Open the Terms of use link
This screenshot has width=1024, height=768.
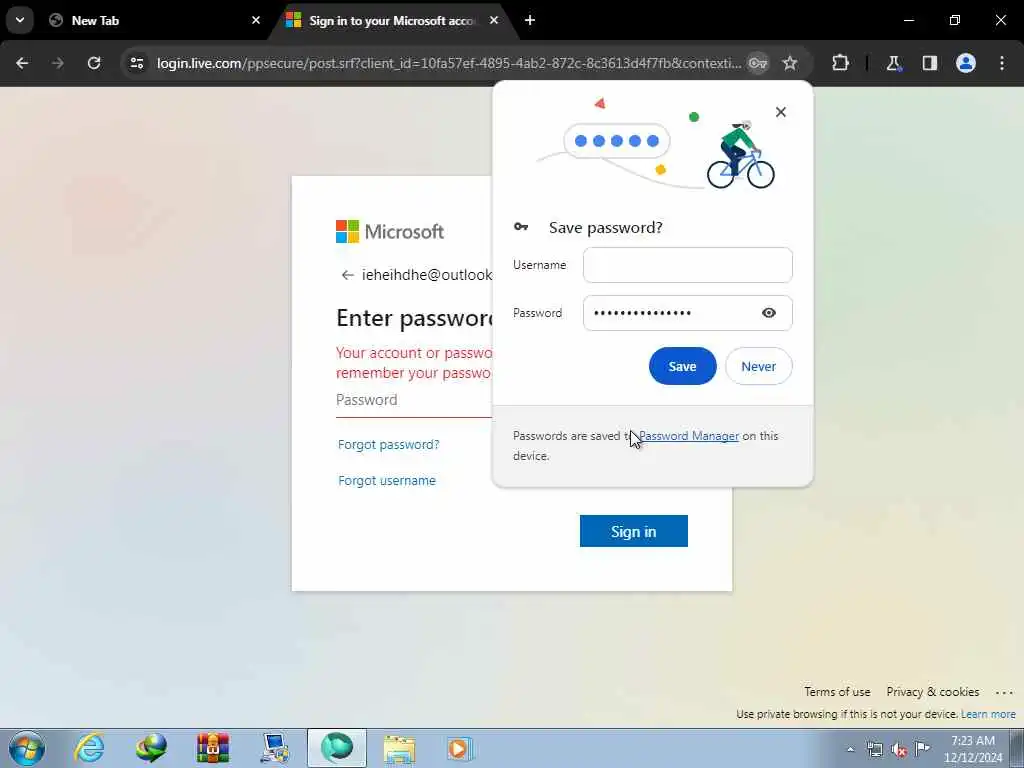tap(837, 692)
